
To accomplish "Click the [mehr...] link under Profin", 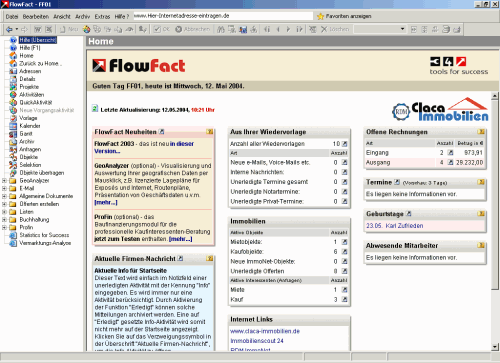I will [180, 239].
